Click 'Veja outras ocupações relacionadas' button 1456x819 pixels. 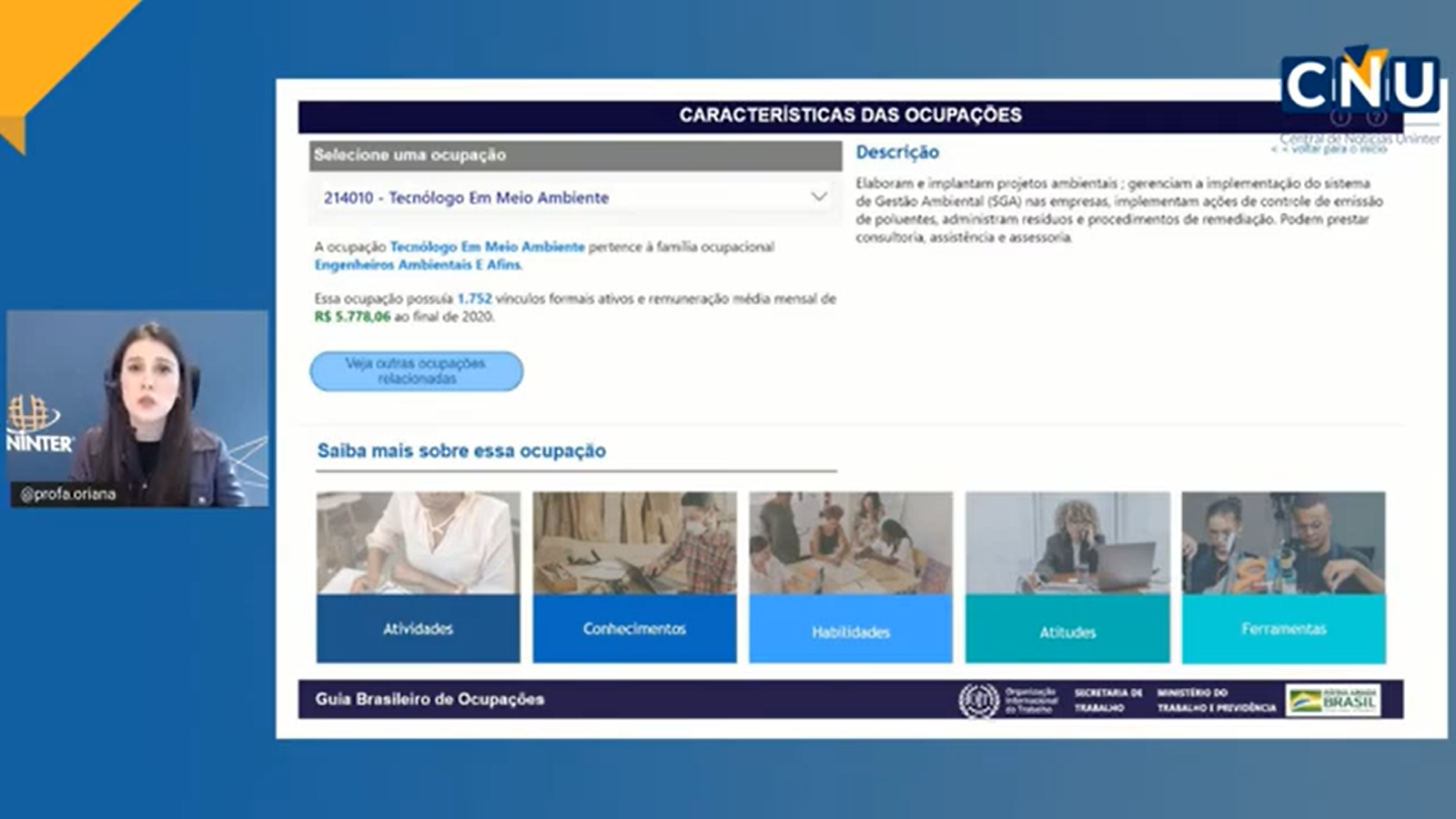click(416, 371)
